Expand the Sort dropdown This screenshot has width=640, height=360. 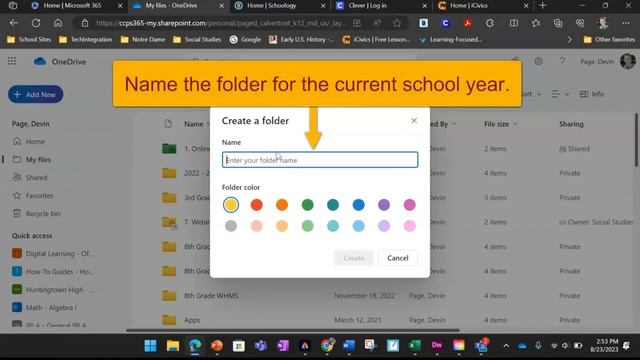click(x=531, y=94)
